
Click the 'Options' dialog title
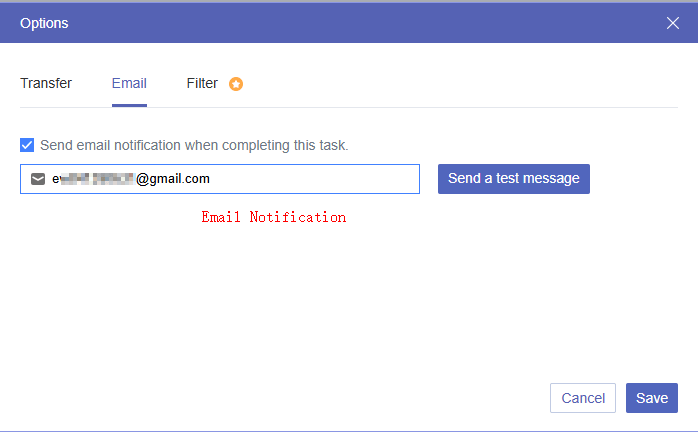[45, 22]
